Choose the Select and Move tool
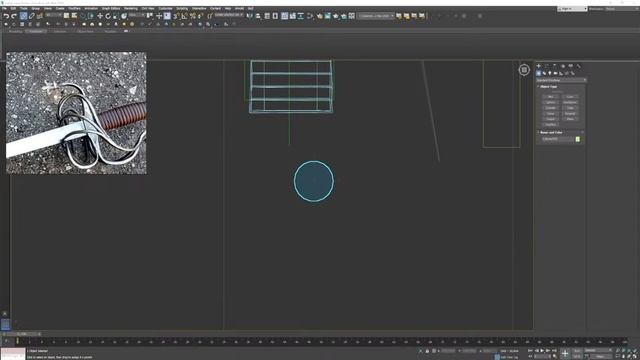 100,16
